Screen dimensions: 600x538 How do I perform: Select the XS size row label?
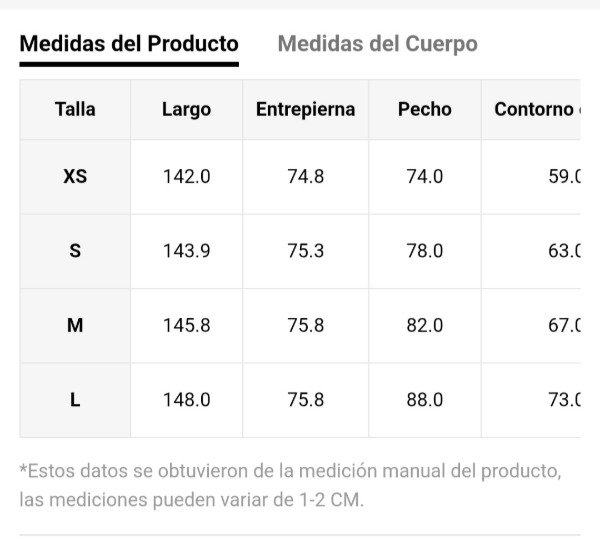point(75,177)
